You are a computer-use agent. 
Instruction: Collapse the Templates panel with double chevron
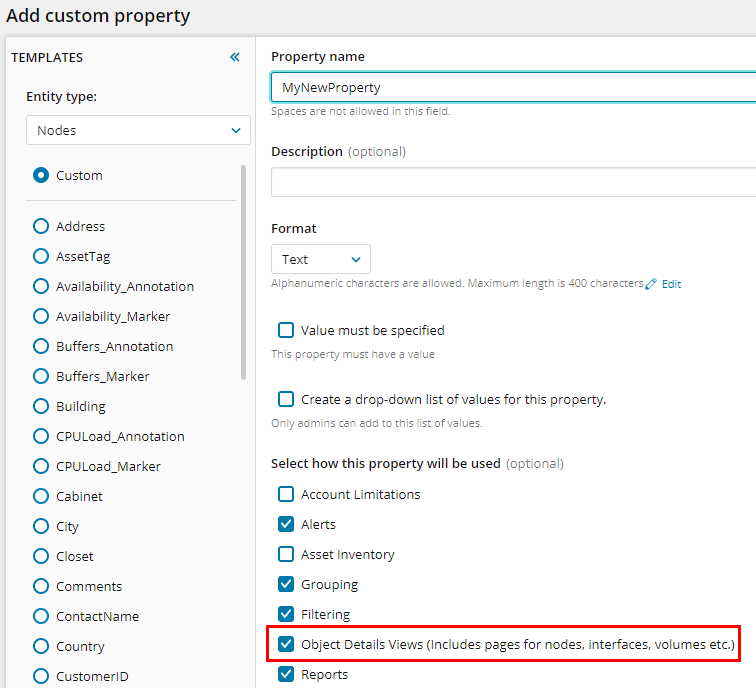[x=235, y=57]
